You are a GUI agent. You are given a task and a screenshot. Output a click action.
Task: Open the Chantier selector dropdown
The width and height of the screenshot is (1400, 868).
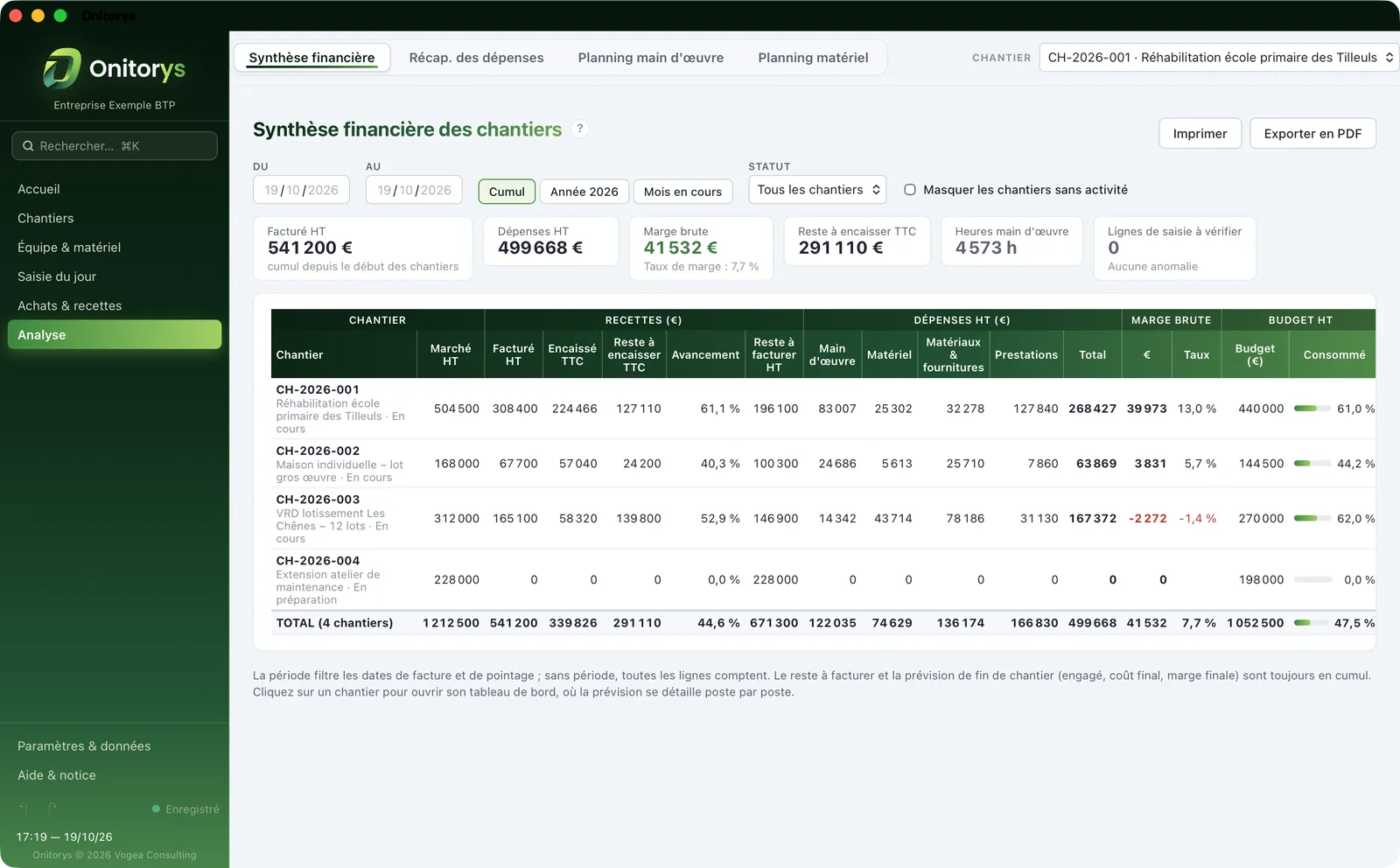(x=1219, y=58)
